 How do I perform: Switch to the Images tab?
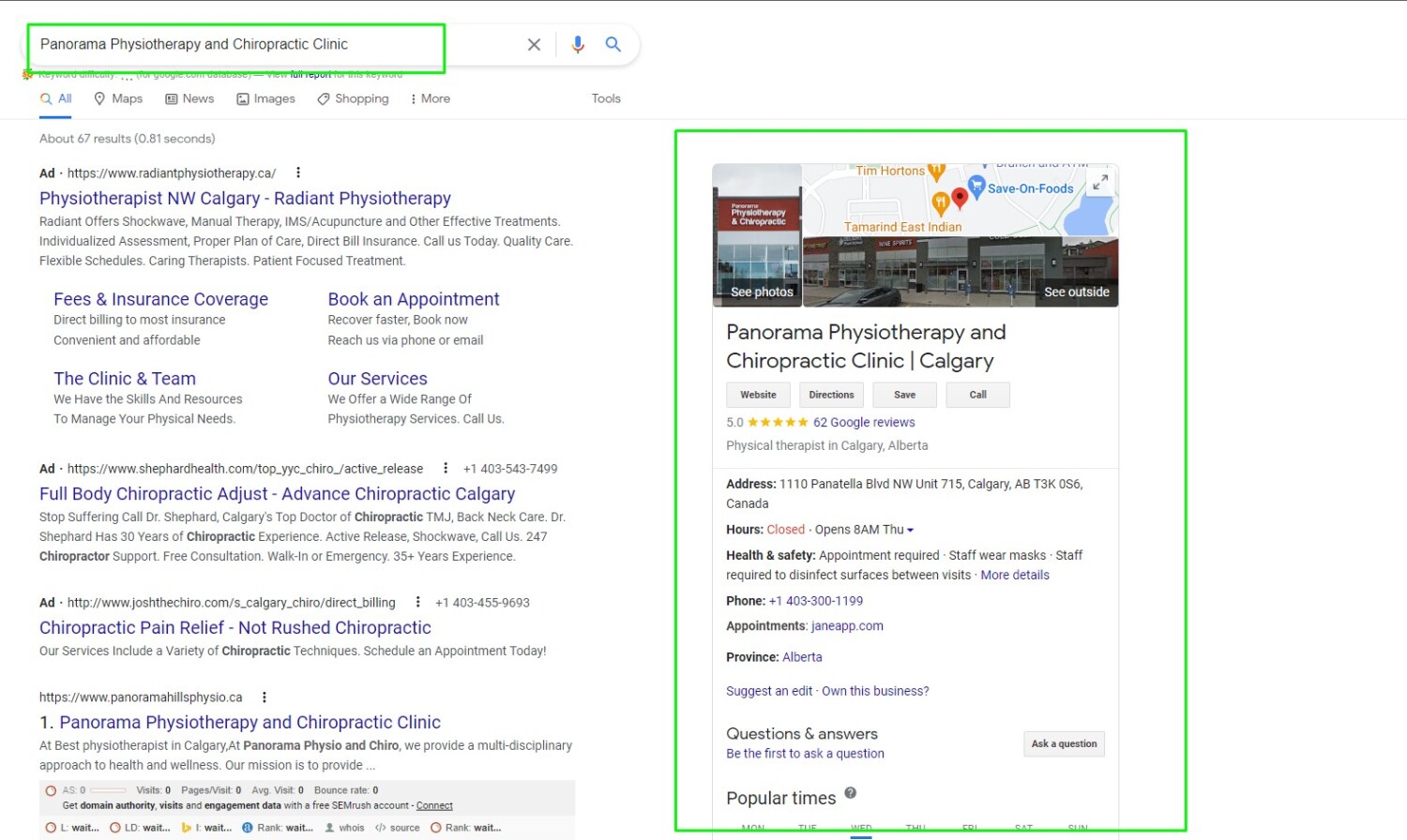pyautogui.click(x=265, y=98)
